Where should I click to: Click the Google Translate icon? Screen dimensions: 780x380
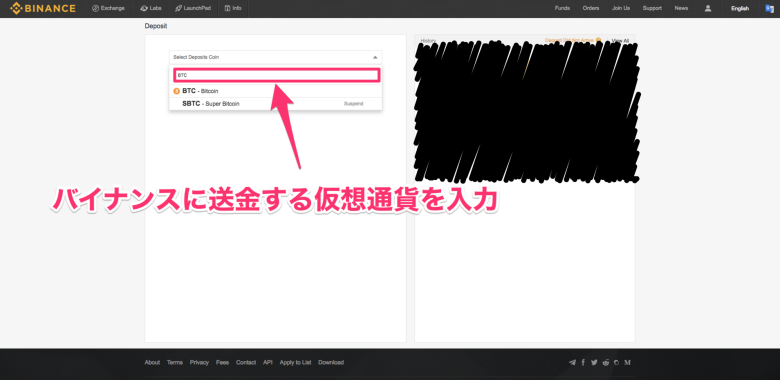[769, 8]
